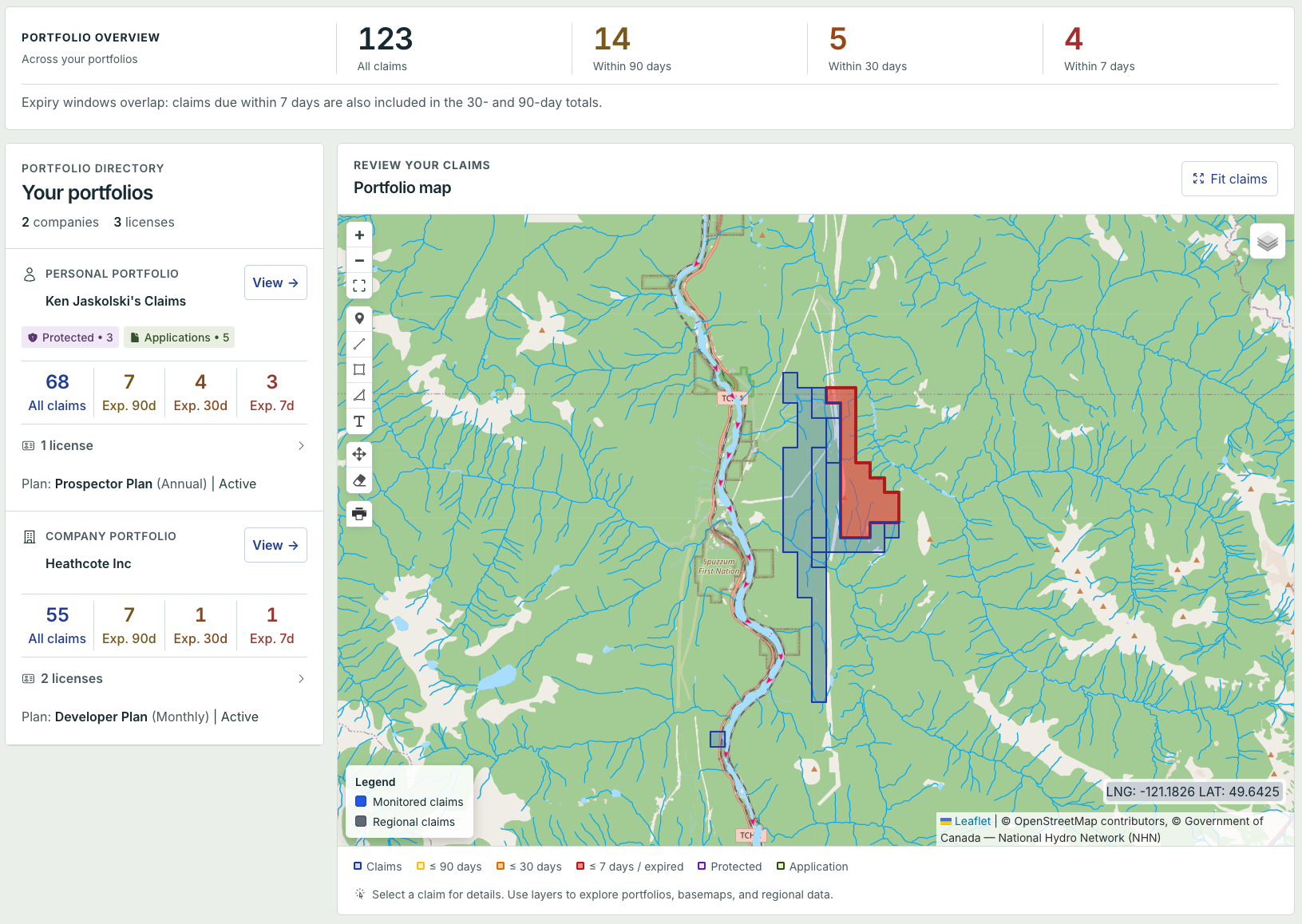View the Heathcote Inc portfolio
Viewport: 1302px width, 924px height.
tap(275, 545)
